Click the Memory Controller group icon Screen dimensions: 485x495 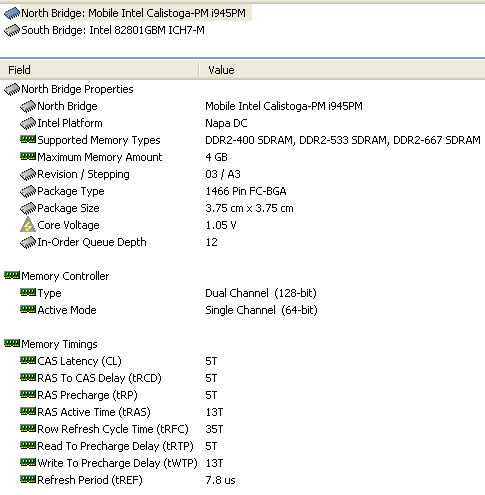click(12, 276)
